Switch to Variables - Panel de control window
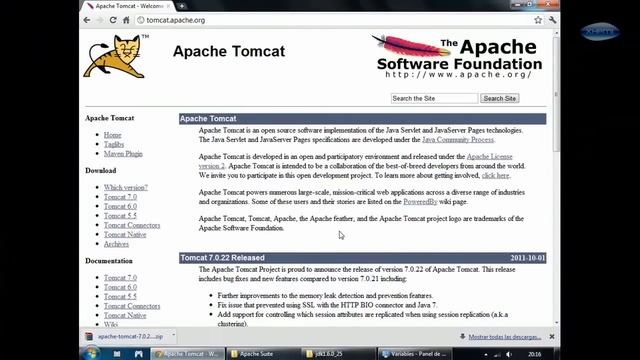 [414, 354]
